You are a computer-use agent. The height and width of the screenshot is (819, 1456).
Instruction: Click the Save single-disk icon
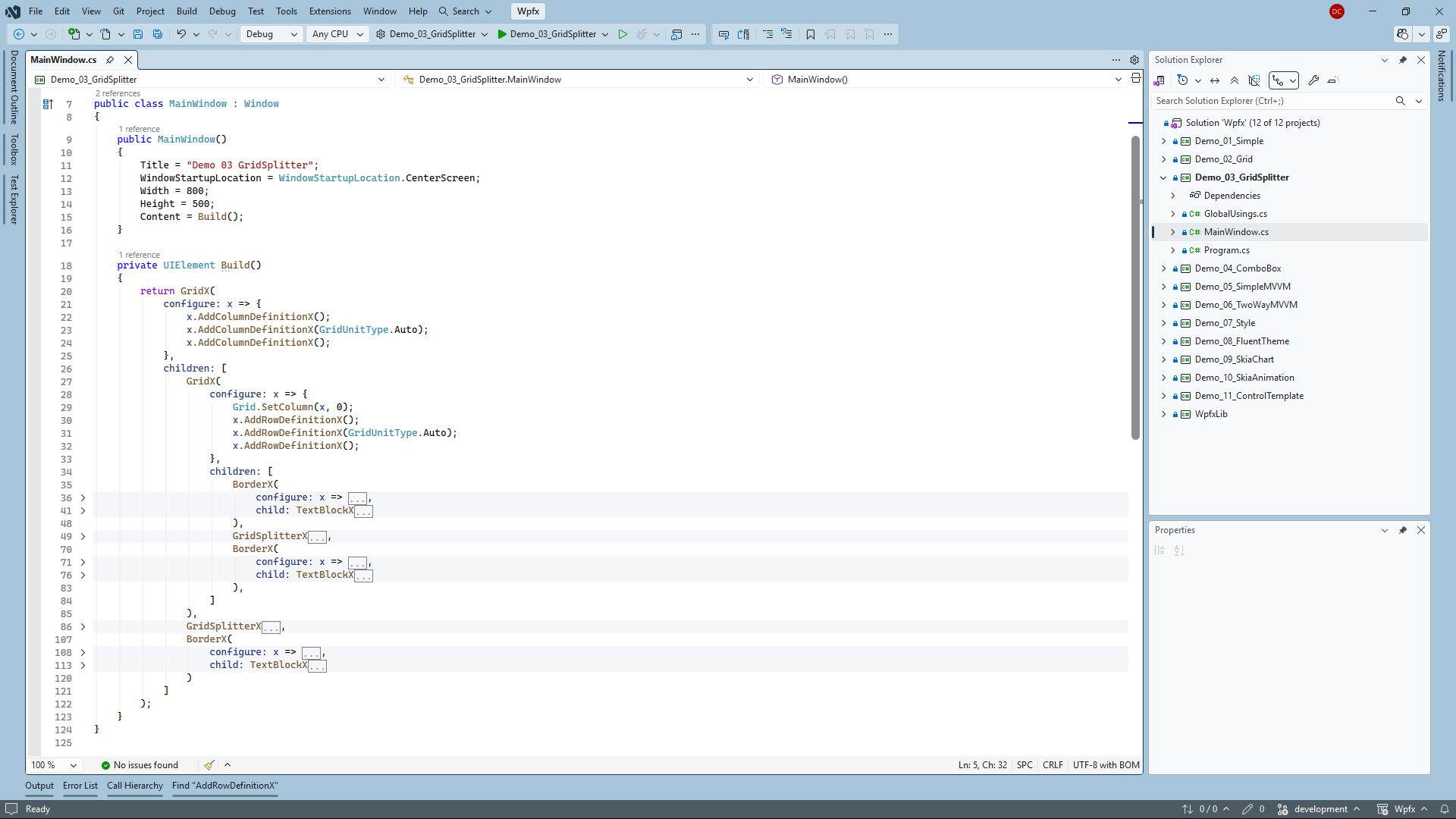coord(138,34)
